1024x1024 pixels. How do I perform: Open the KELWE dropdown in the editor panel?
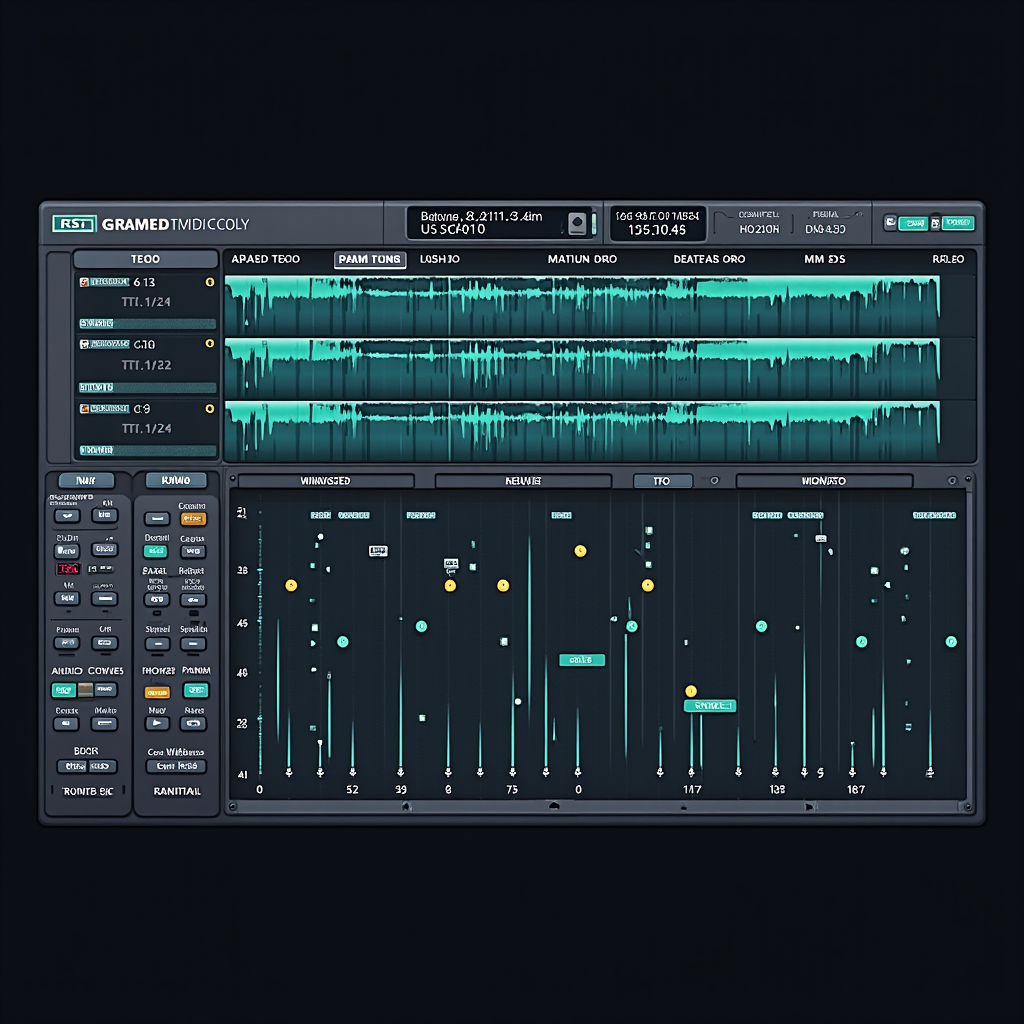tap(525, 480)
